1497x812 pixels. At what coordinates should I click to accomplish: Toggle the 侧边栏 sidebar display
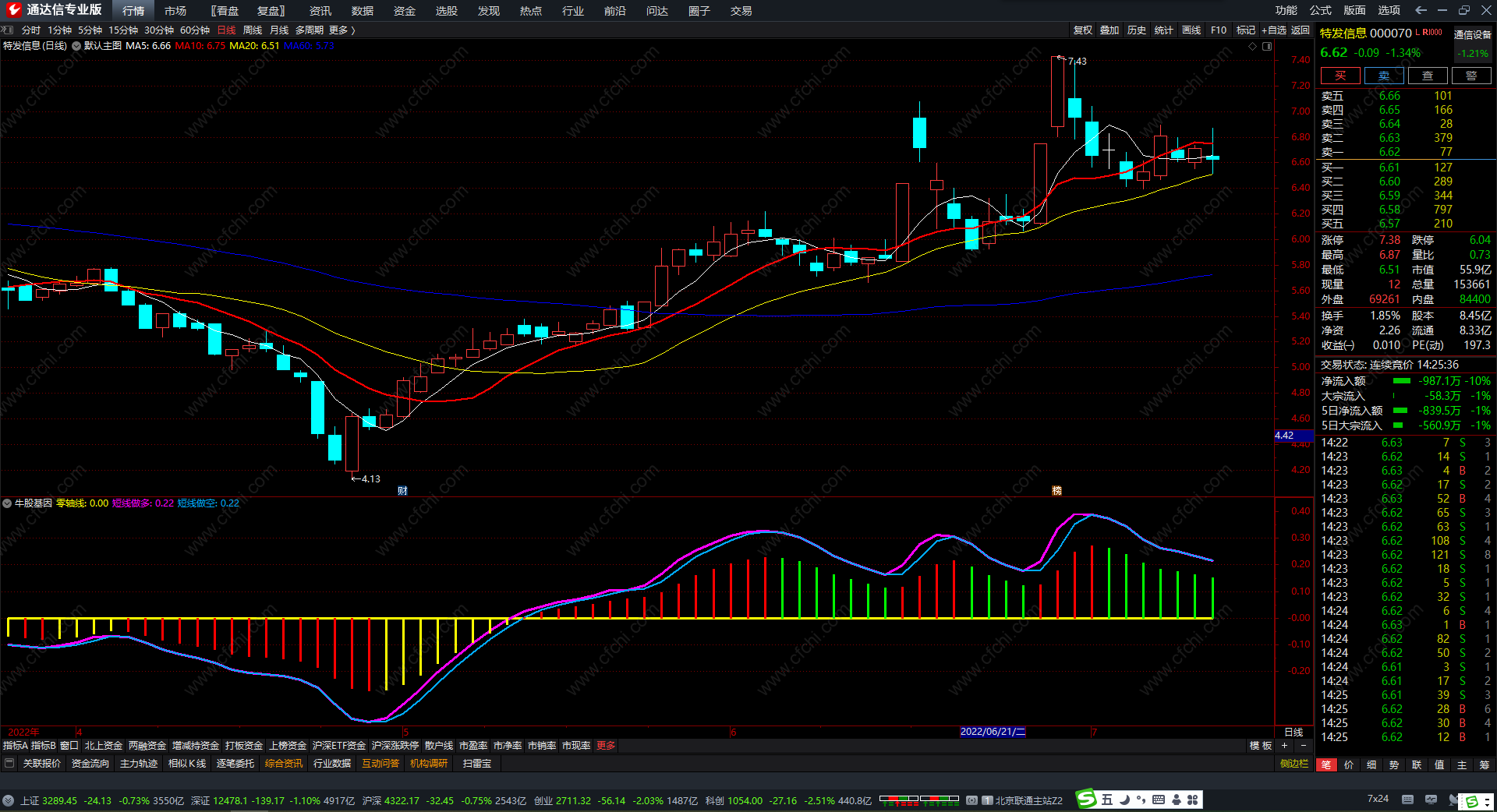(1294, 764)
